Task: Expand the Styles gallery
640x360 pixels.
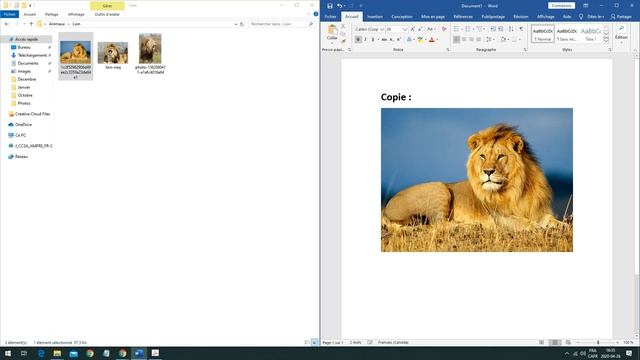Action: [x=606, y=40]
